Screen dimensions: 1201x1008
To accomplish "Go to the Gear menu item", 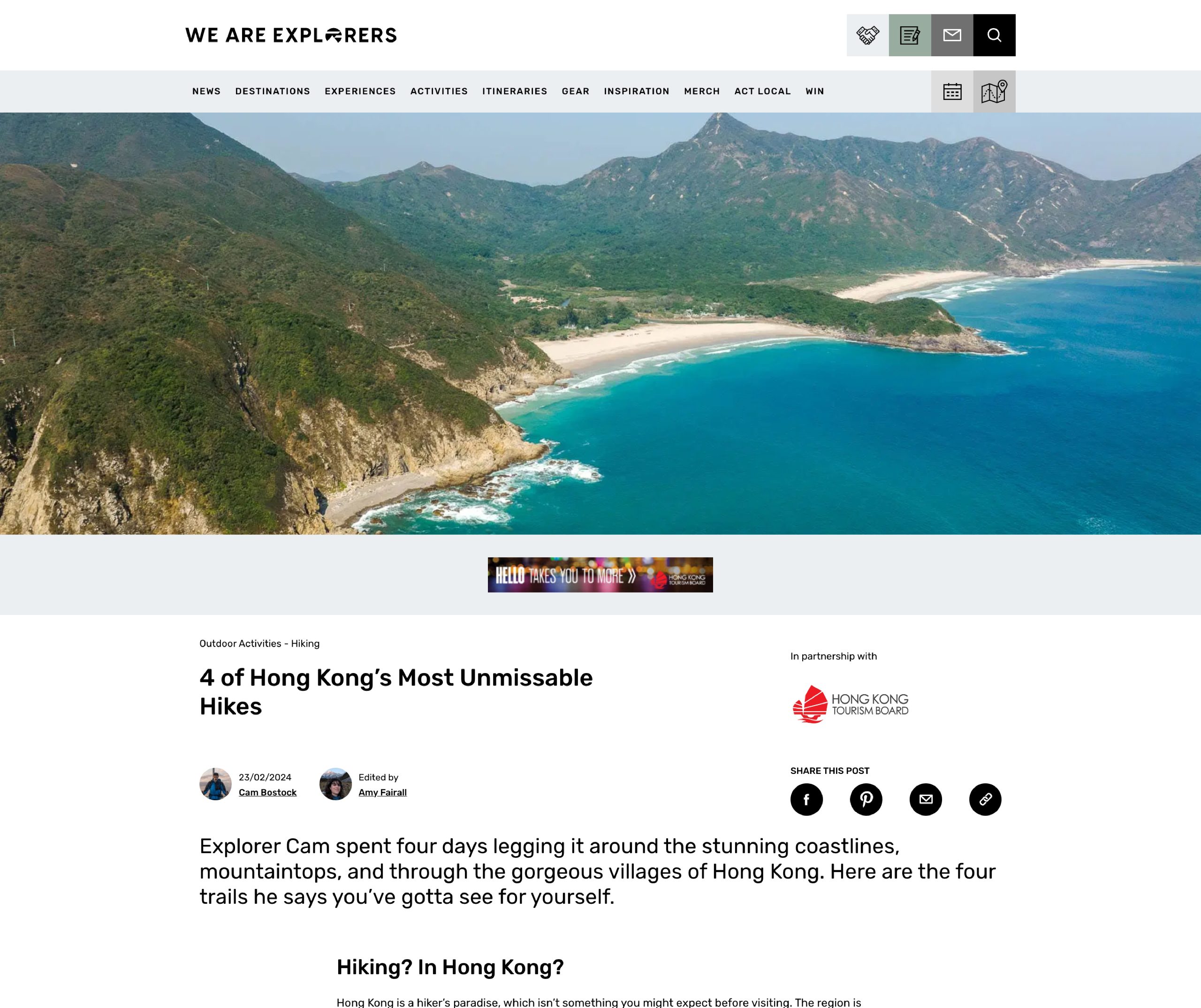I will pyautogui.click(x=575, y=91).
